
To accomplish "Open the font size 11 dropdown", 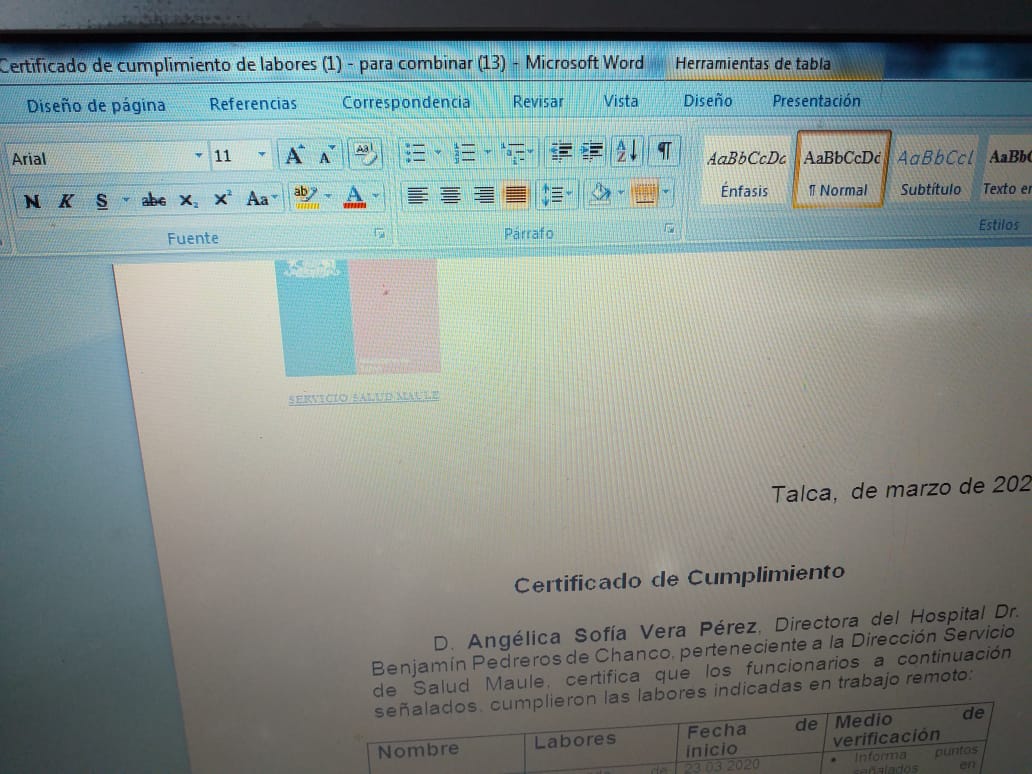I will click(262, 155).
